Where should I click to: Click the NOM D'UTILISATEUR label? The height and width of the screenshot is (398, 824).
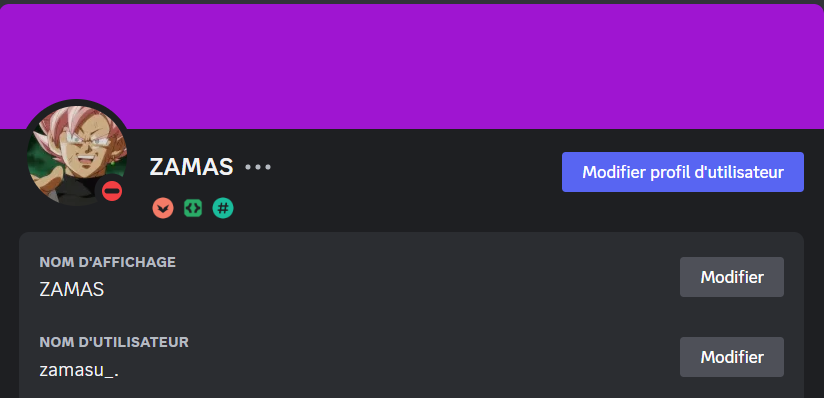(x=114, y=342)
